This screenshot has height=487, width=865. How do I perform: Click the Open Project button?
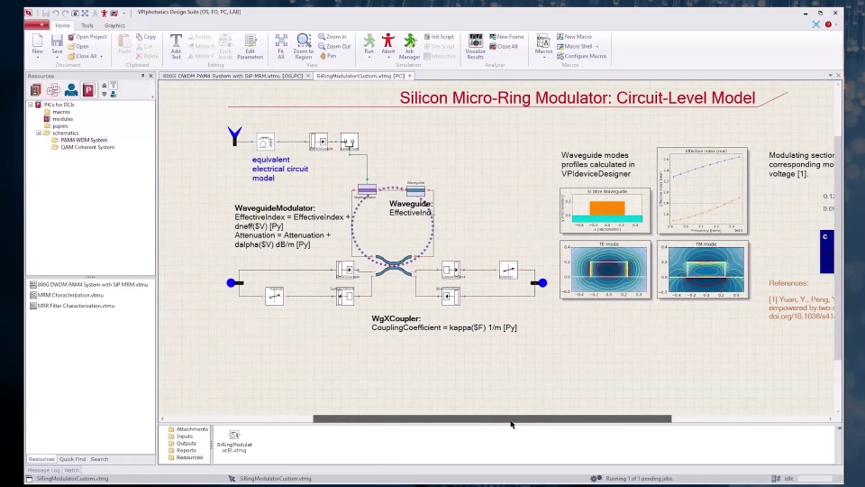pos(90,37)
